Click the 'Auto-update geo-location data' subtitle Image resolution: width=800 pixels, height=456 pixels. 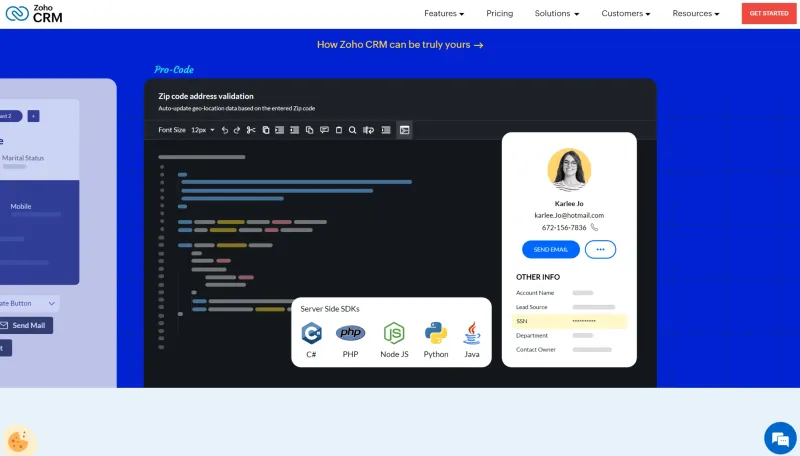pos(236,109)
